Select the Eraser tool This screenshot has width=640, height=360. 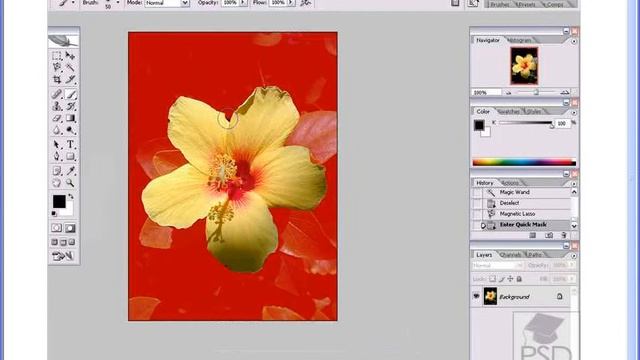(x=57, y=118)
